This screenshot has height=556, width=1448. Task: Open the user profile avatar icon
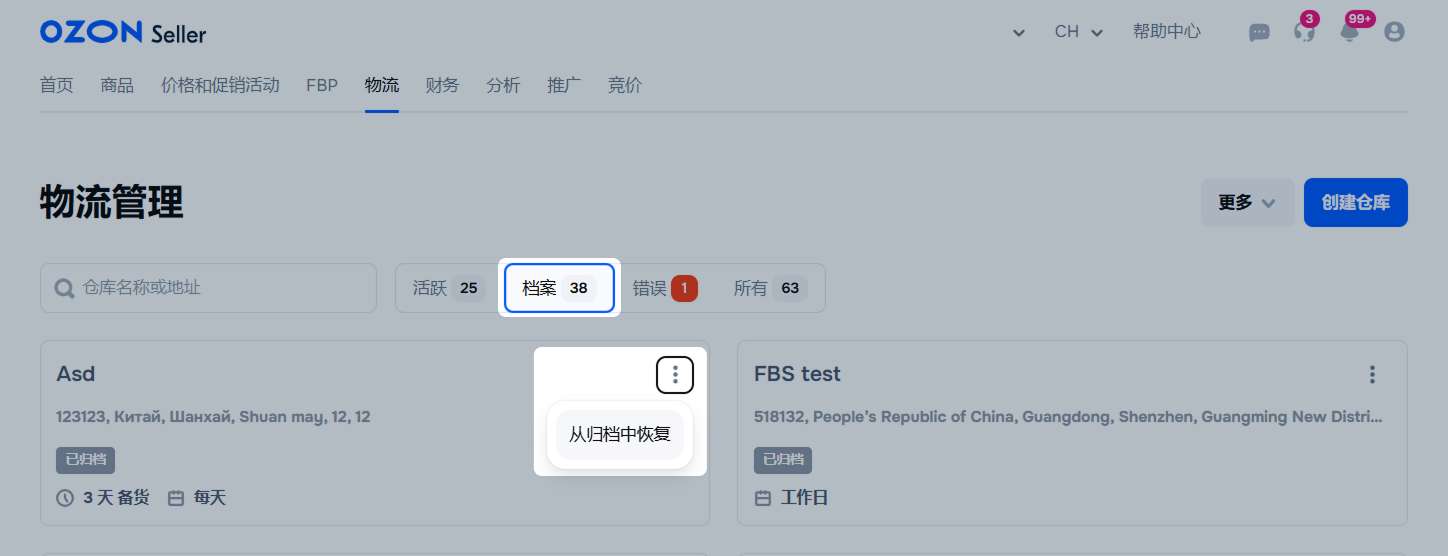(x=1394, y=32)
